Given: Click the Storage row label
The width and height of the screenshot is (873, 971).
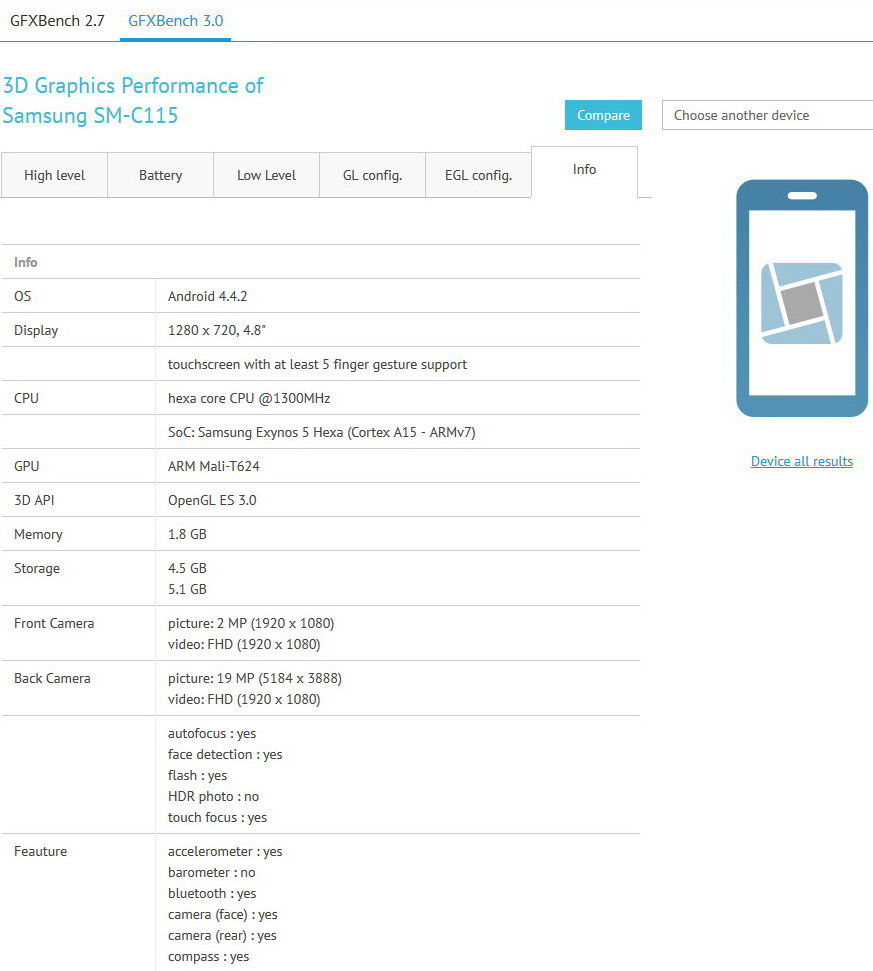Looking at the screenshot, I should click(x=37, y=568).
